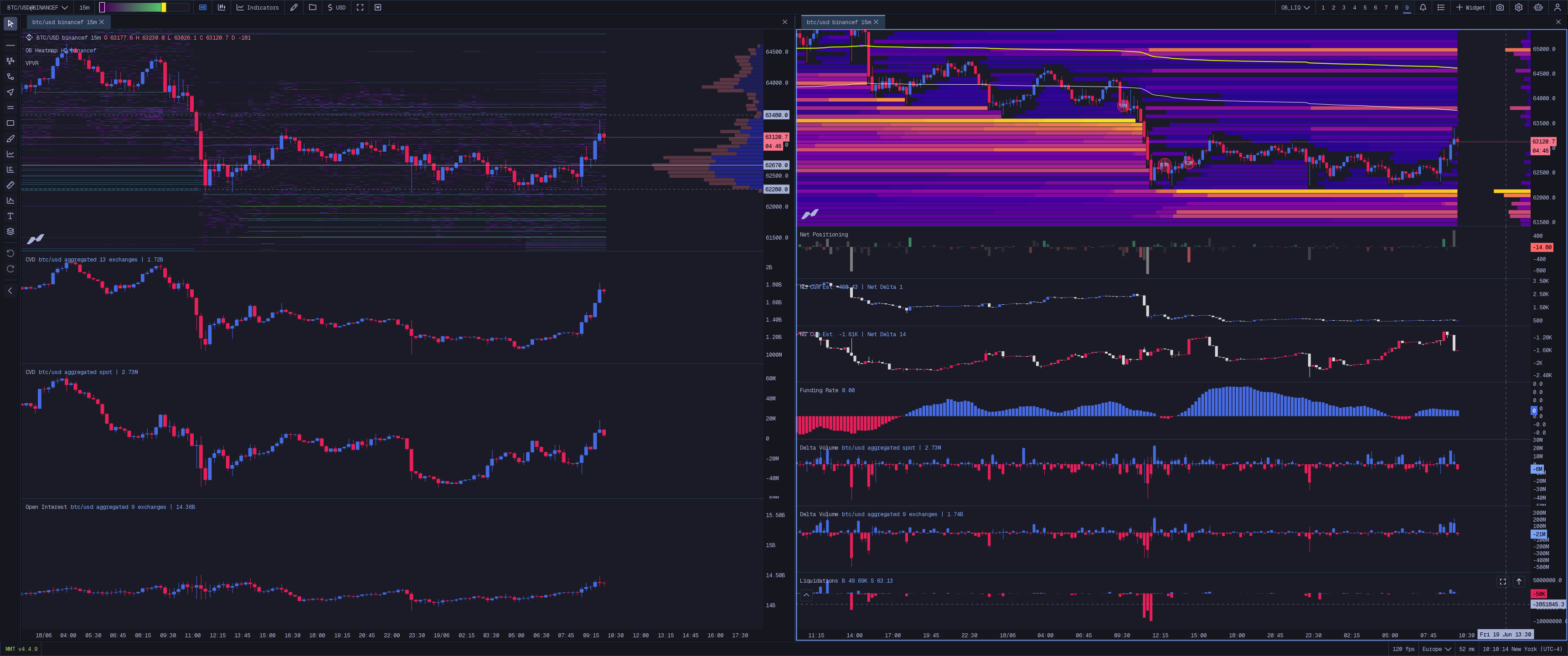Viewport: 1568px width, 656px height.
Task: Switch to workspace 7
Action: coord(1386,7)
